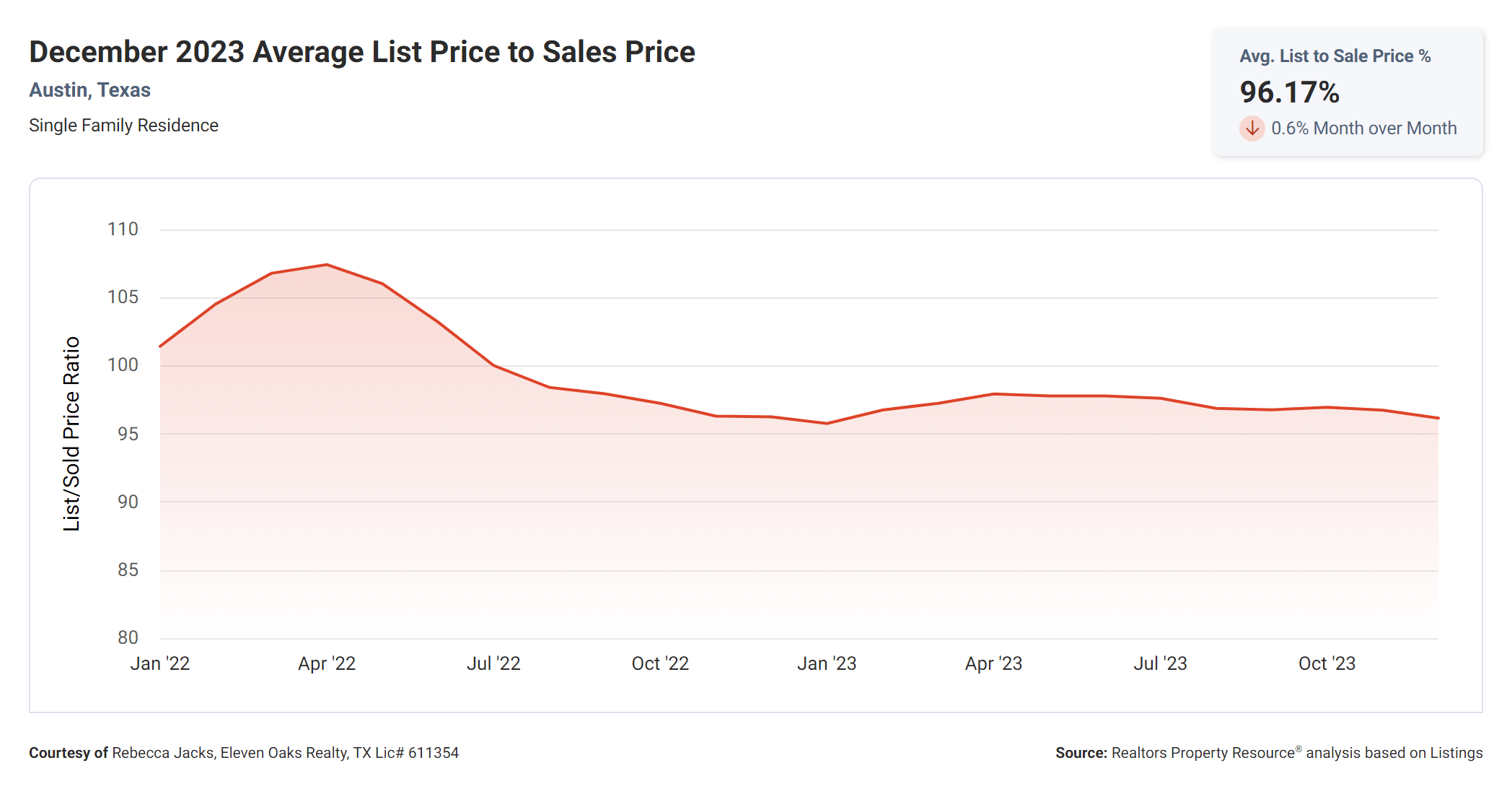Viewport: 1512px width, 794px height.
Task: Click the peak point of the red line
Action: (327, 265)
